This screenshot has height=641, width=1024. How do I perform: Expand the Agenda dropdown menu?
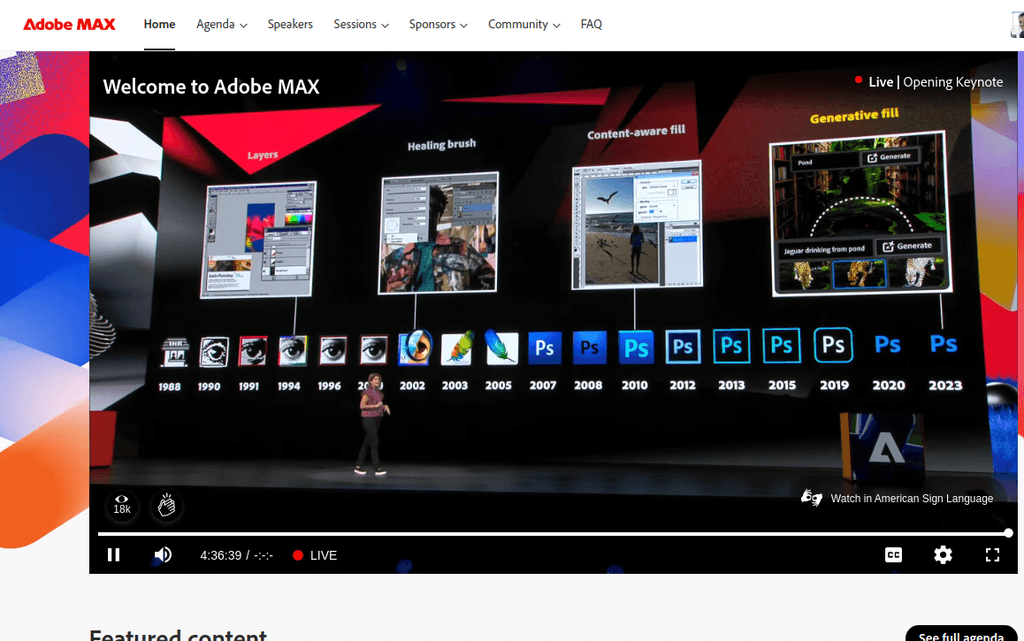(221, 24)
